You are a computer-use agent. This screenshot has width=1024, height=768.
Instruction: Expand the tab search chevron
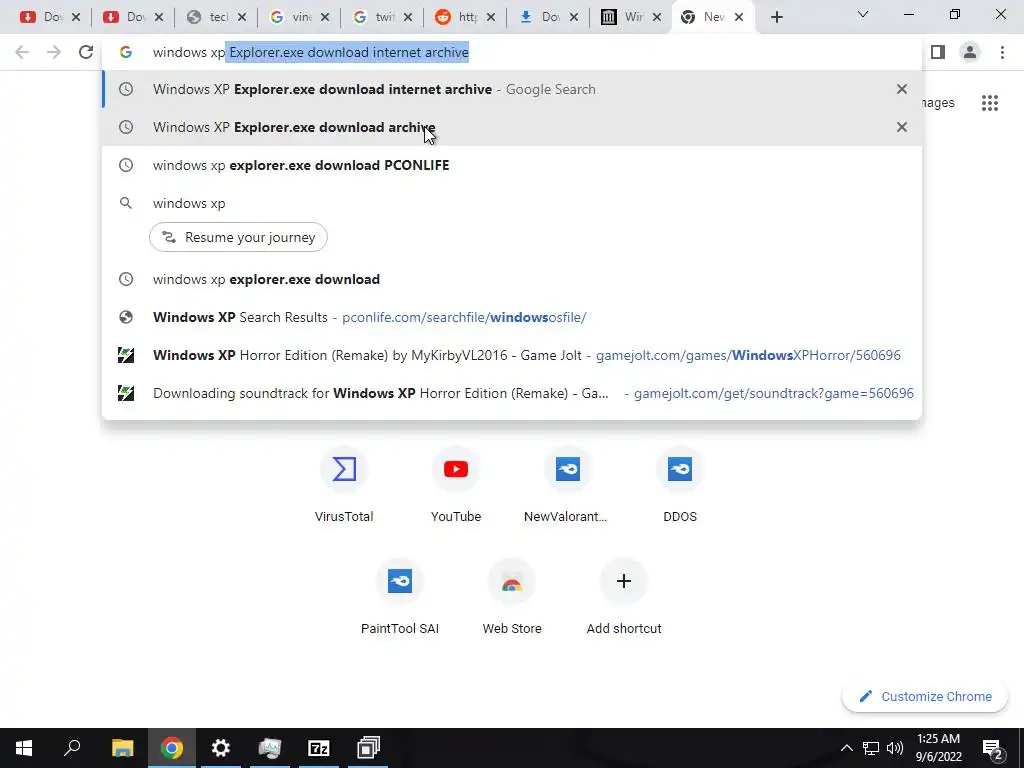point(863,14)
